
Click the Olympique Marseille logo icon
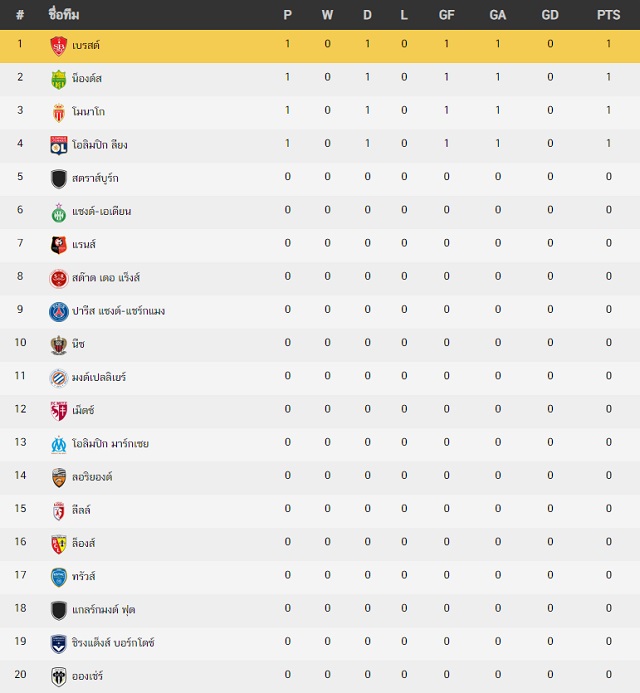pyautogui.click(x=58, y=444)
